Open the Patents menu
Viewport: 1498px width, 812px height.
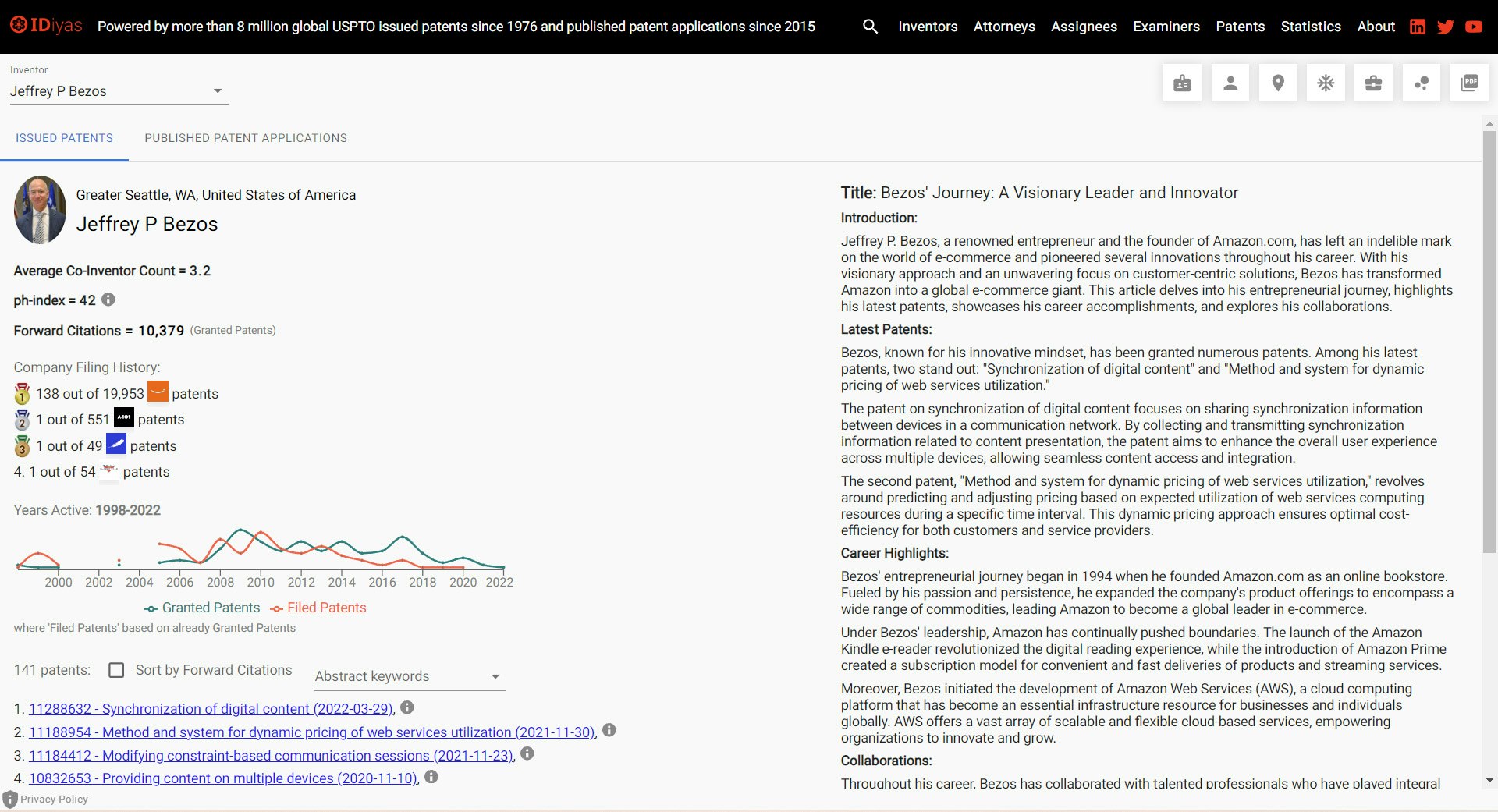coord(1240,27)
